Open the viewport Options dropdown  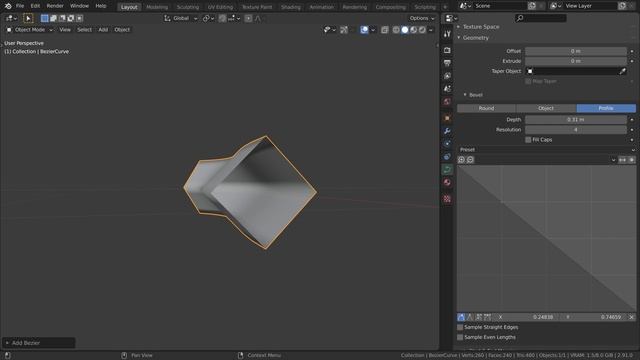422,18
